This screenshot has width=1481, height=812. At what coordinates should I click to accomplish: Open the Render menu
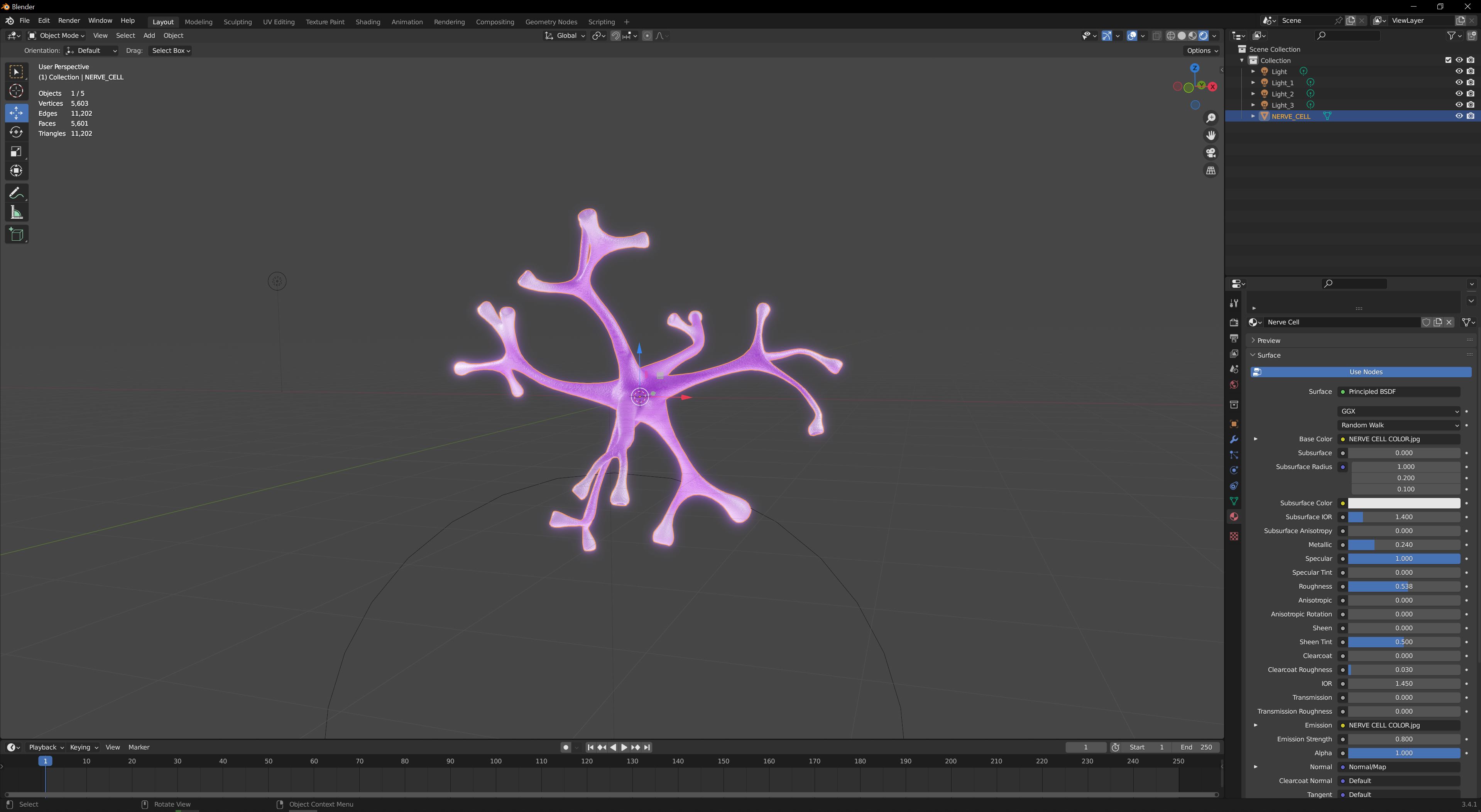pos(69,21)
